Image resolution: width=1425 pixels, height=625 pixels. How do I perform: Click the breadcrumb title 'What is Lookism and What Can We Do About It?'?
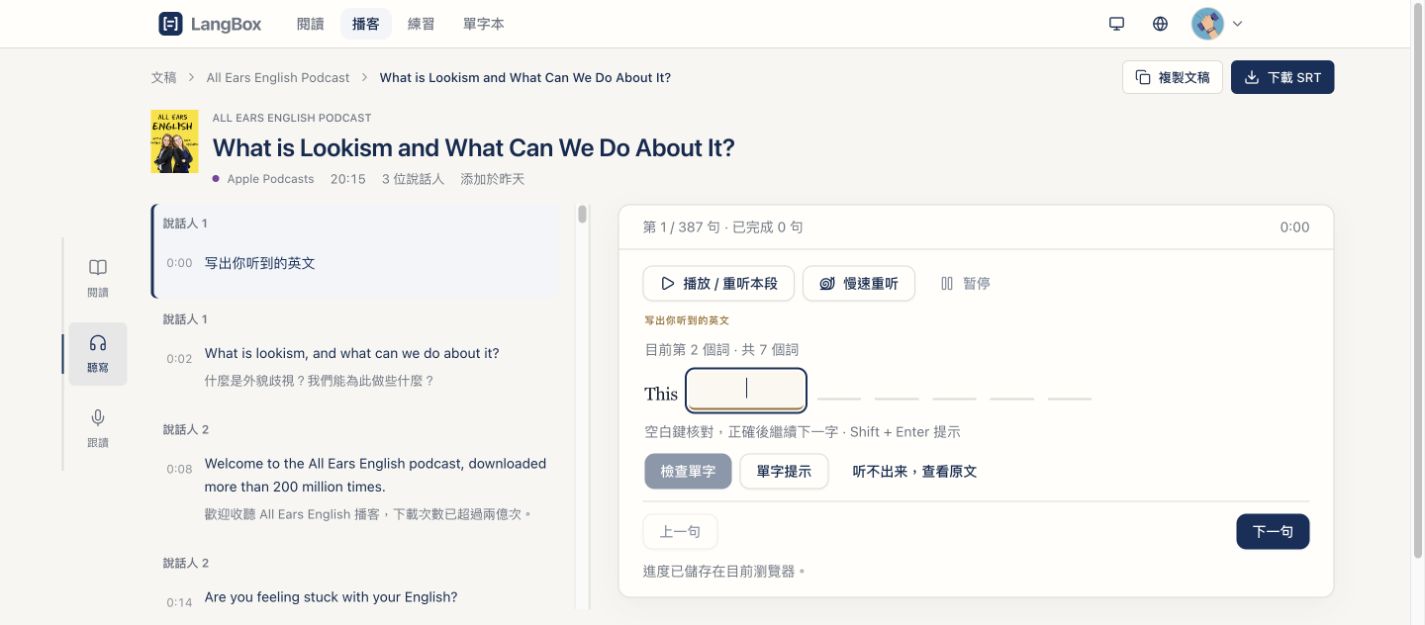tap(525, 77)
